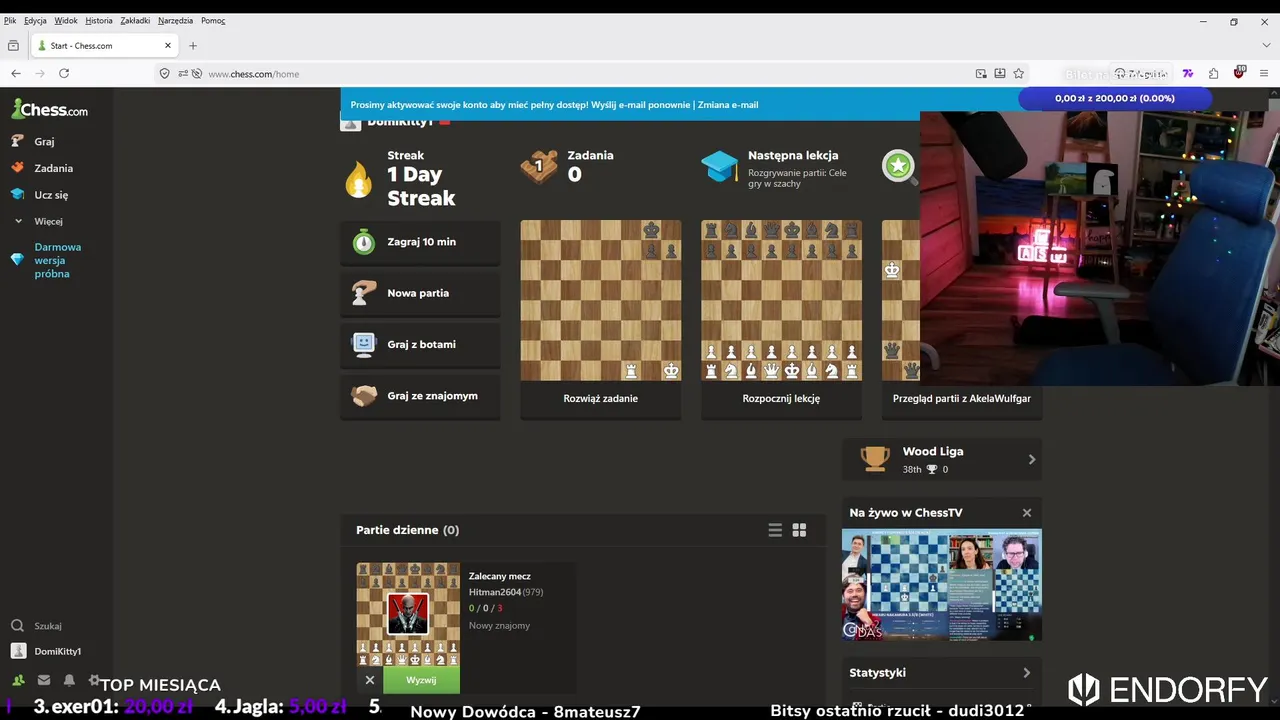
Task: Click the green friends icon at sidebar bottom
Action: [18, 680]
